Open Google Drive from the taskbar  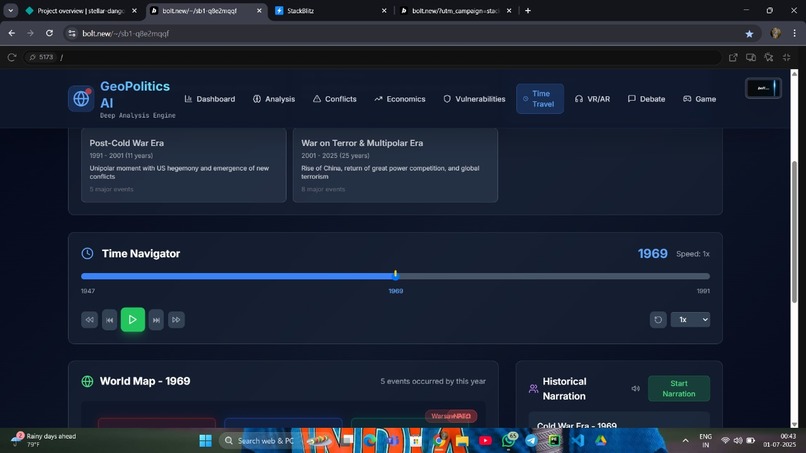coord(601,441)
